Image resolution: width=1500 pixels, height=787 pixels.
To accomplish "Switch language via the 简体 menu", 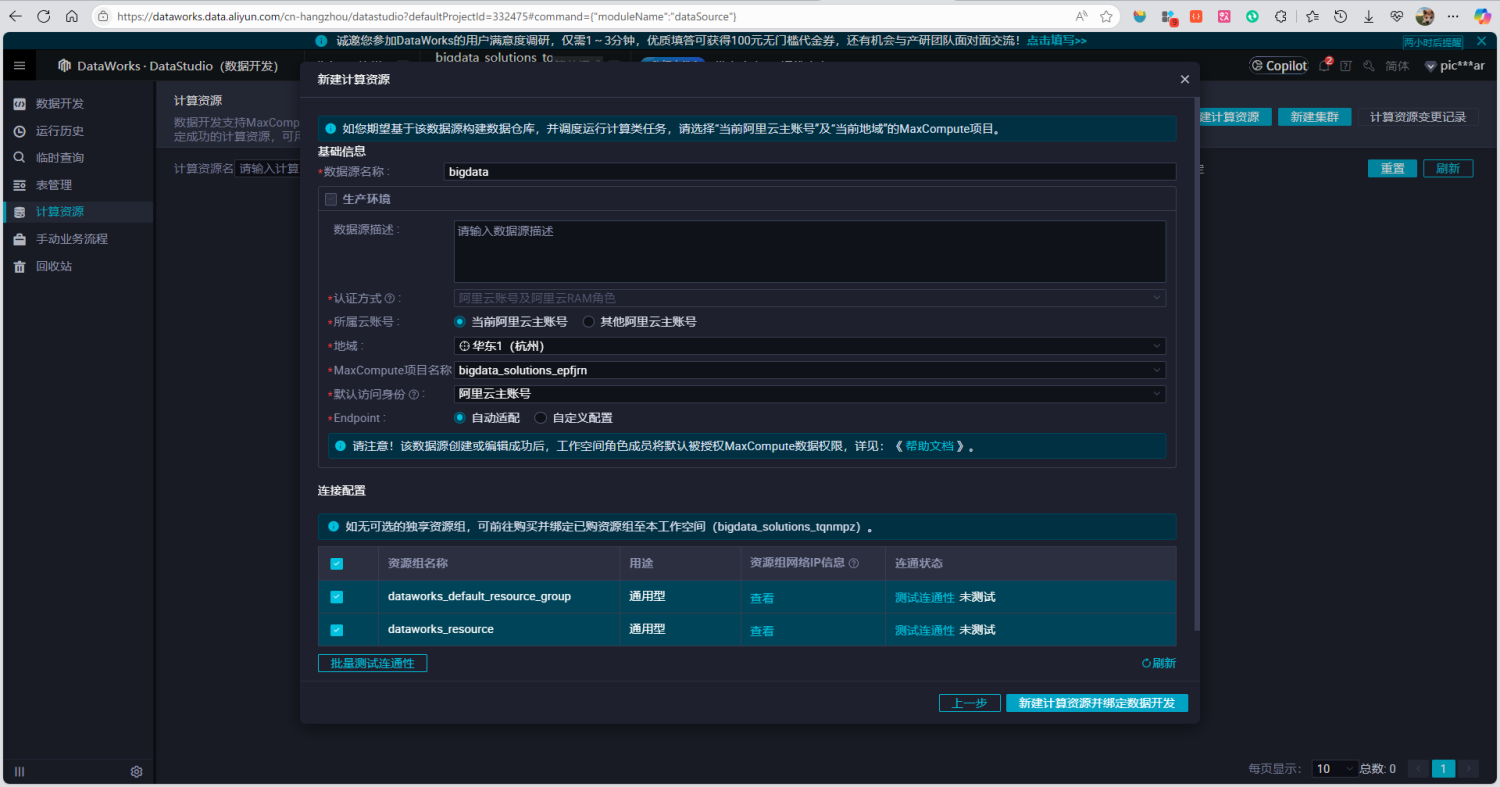I will coord(1396,65).
